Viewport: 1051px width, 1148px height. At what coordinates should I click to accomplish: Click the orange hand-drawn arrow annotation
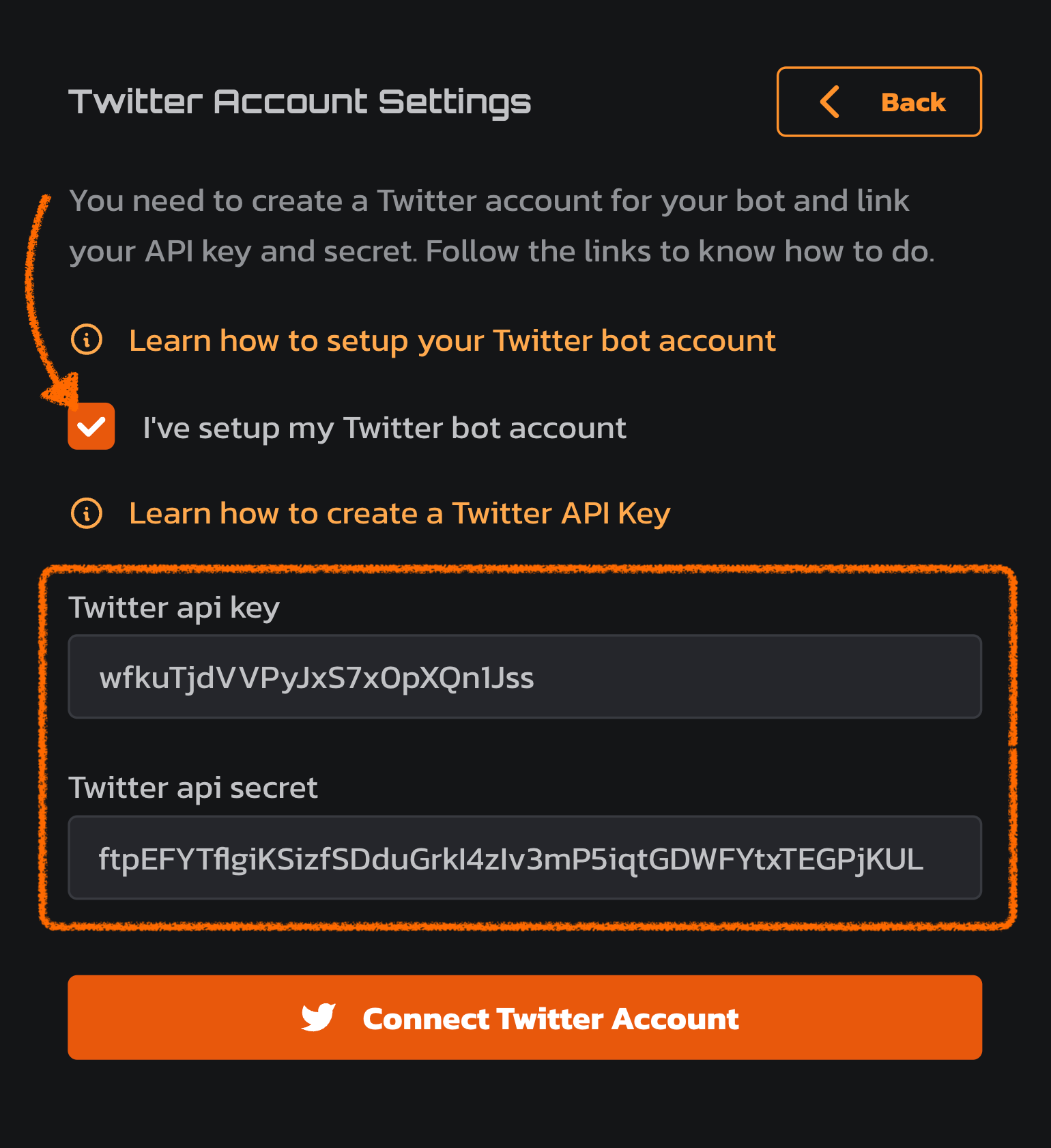coord(49,300)
